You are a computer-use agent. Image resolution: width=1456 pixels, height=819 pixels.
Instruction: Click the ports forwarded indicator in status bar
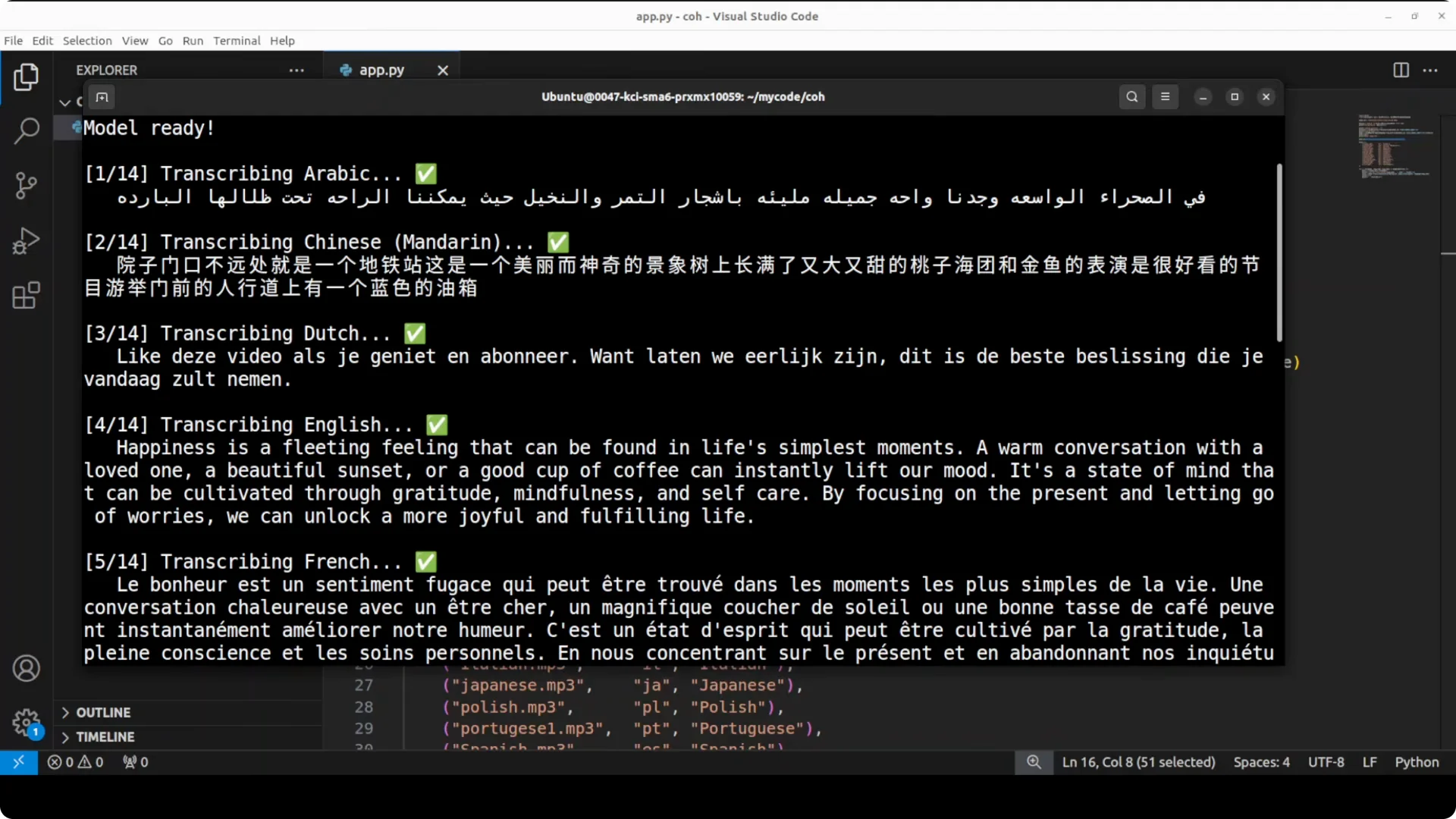(136, 762)
